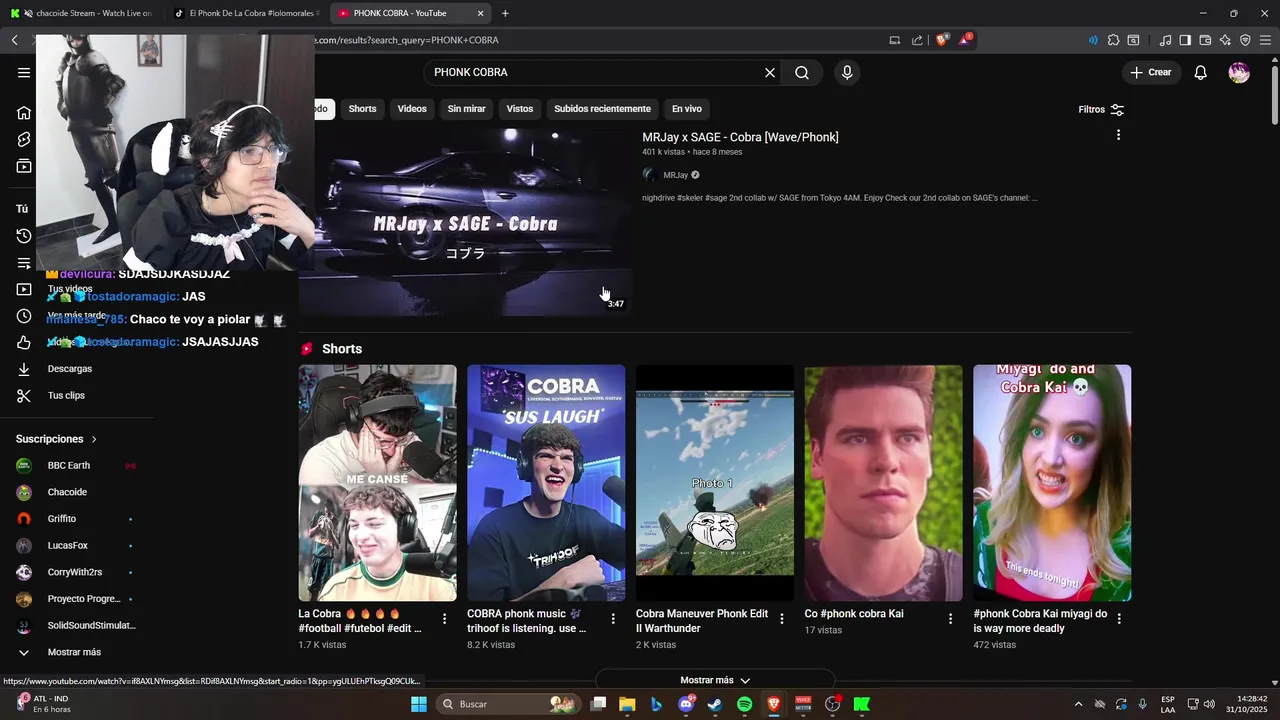1280x720 pixels.
Task: Open the Brave Wallet icon
Action: coord(1205,40)
